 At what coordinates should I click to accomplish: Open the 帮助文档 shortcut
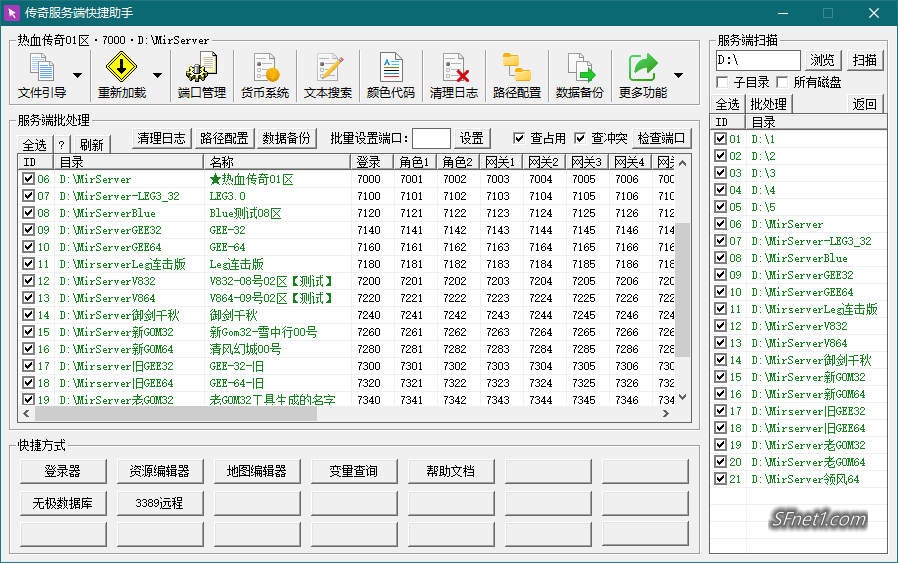point(451,471)
